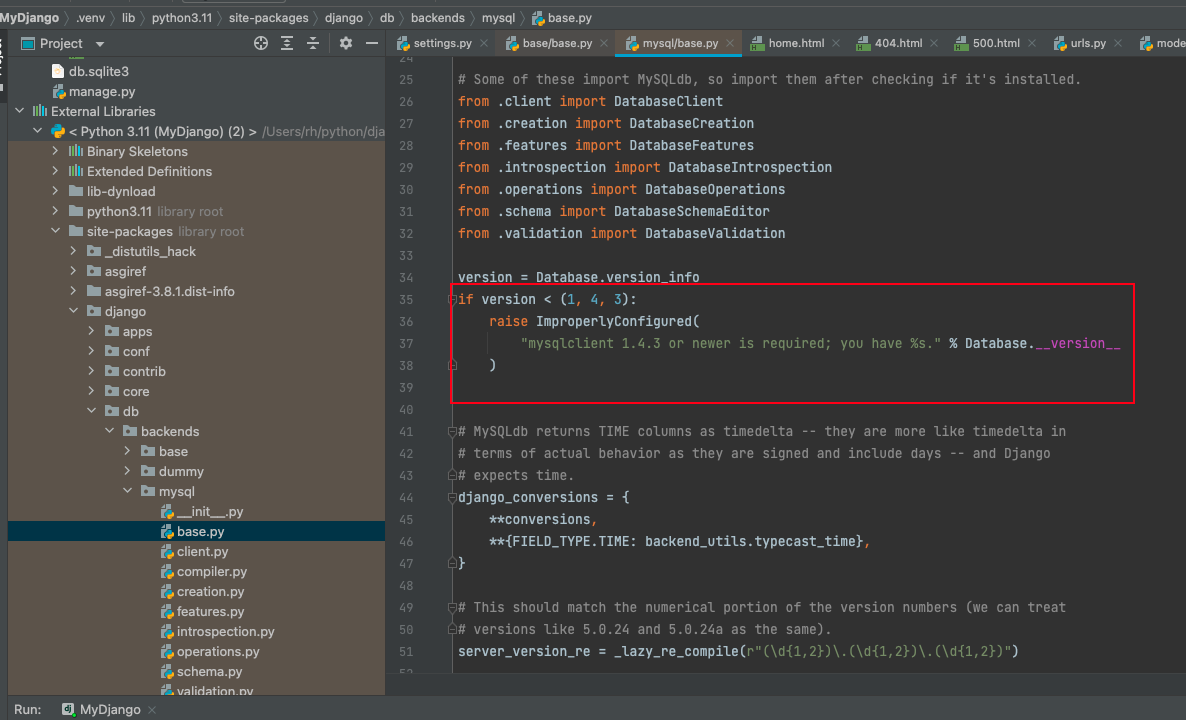This screenshot has height=720, width=1186.
Task: Switch to the urls.py tab
Action: (x=1088, y=43)
